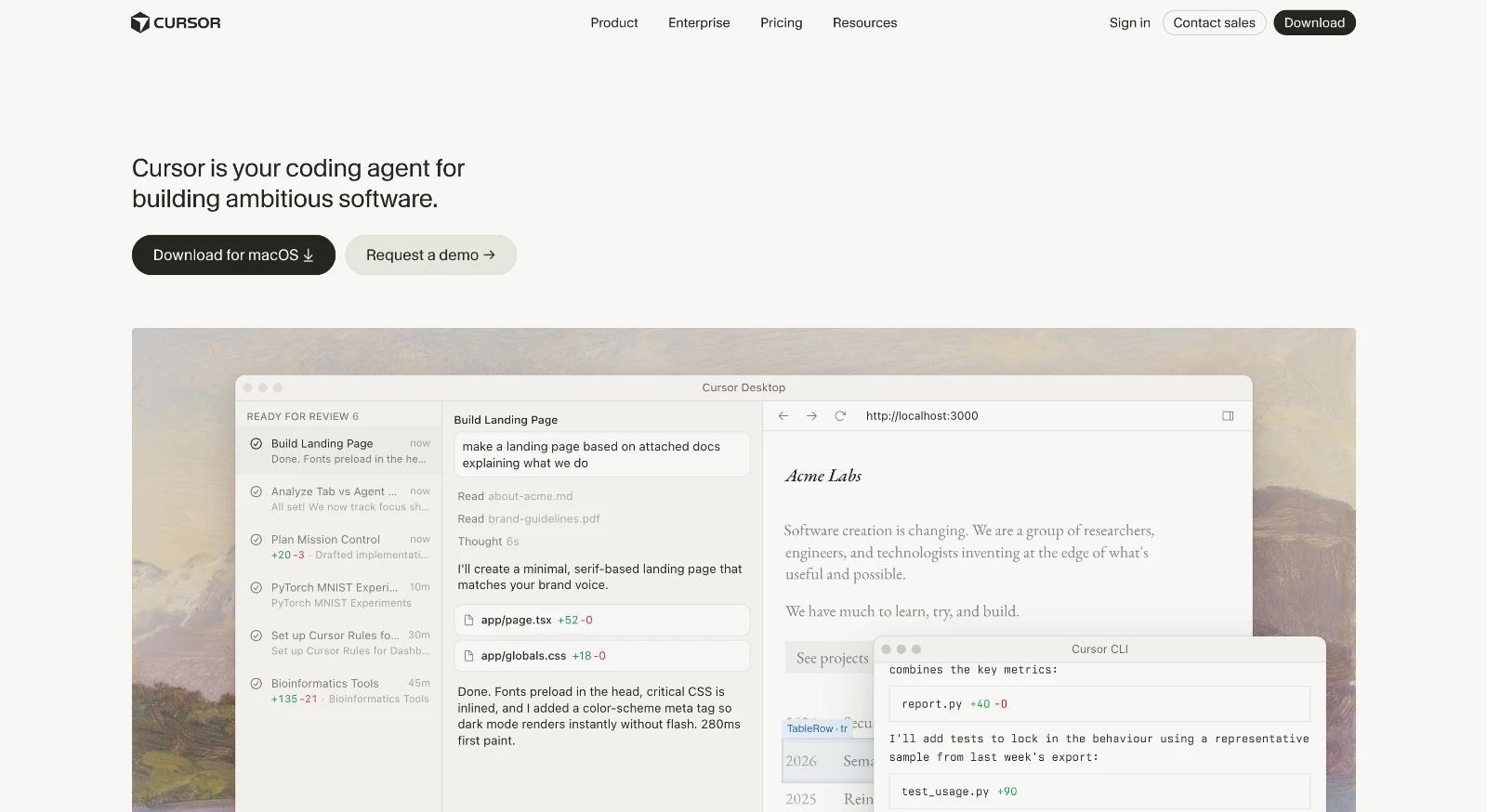Click the Cursor logo in header

176,22
